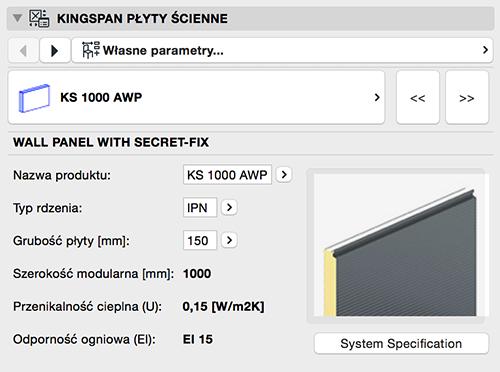Go to next parameter page arrow
The width and height of the screenshot is (500, 372).
click(x=55, y=51)
